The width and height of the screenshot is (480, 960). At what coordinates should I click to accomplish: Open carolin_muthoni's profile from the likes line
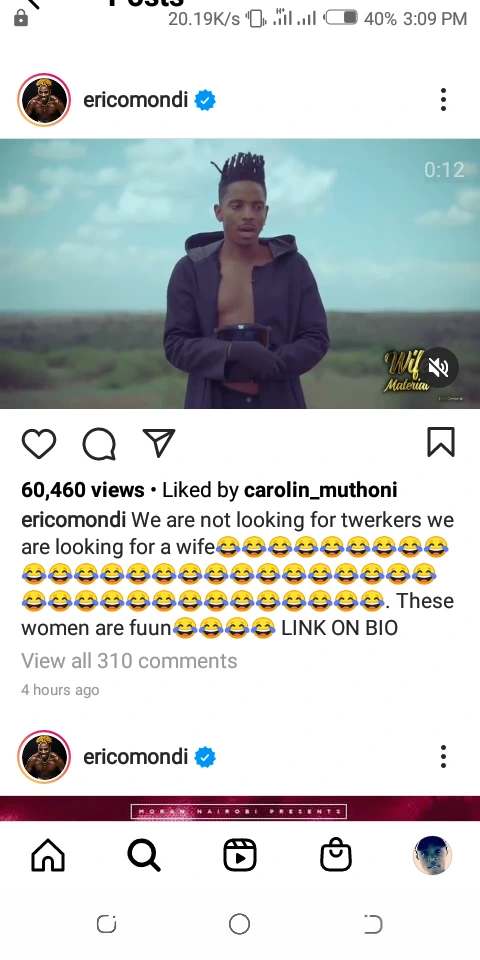(320, 490)
